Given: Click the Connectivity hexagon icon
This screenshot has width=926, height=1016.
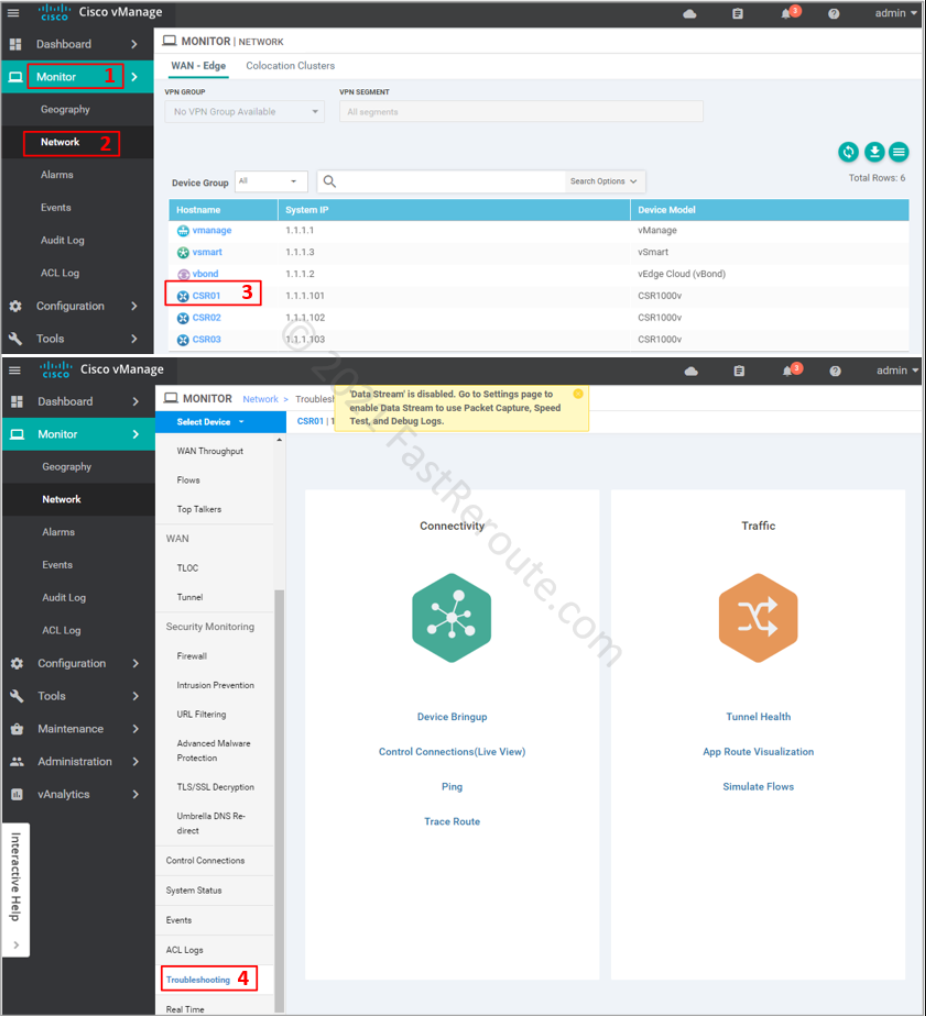Looking at the screenshot, I should coord(451,617).
